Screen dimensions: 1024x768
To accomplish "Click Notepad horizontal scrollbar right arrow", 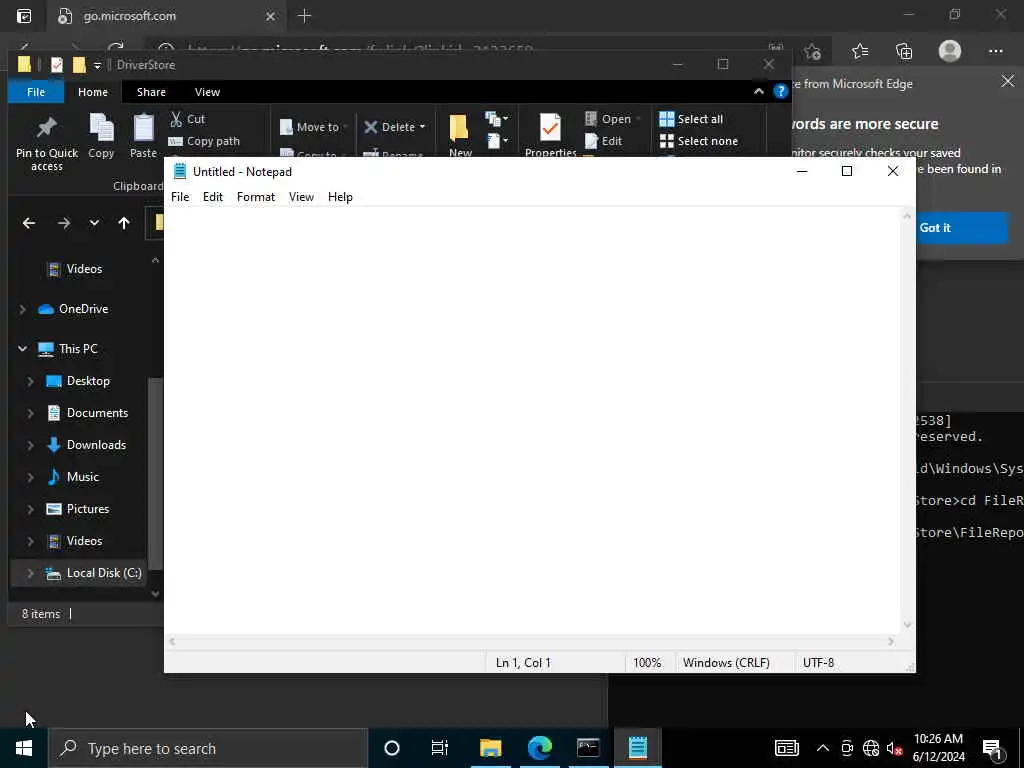I will click(891, 642).
